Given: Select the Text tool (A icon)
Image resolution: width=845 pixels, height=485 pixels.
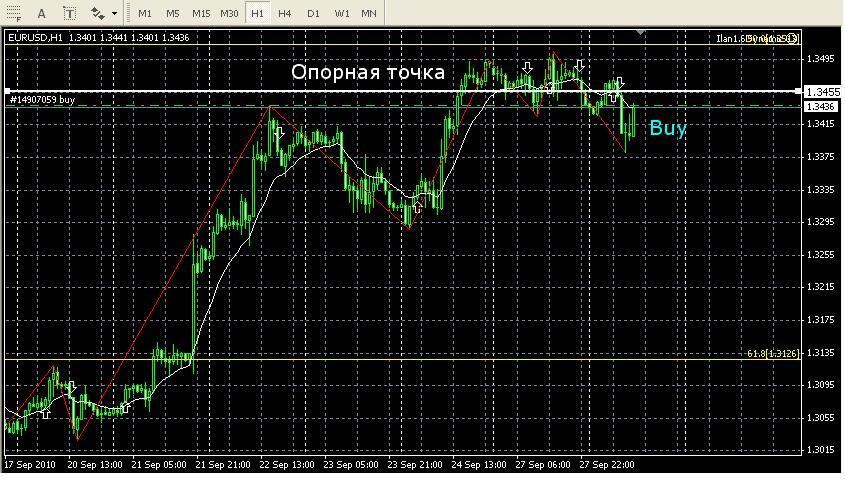Looking at the screenshot, I should pyautogui.click(x=41, y=13).
